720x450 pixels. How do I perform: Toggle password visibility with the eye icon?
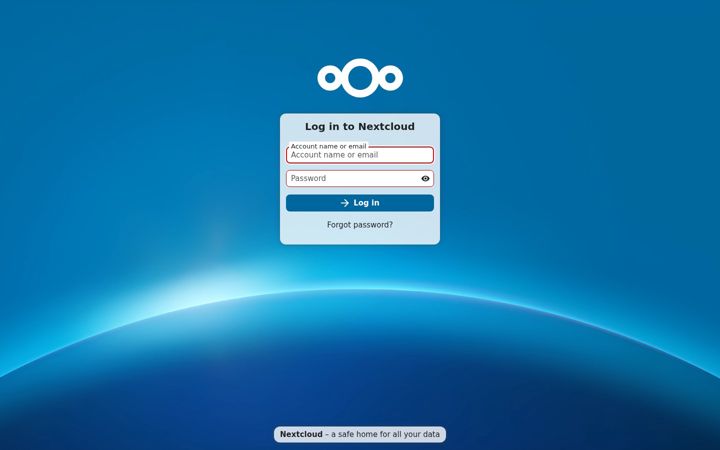425,179
